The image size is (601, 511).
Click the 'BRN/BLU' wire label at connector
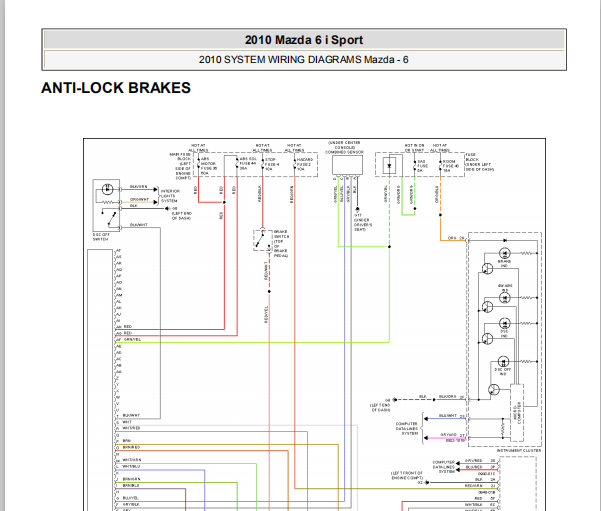click(x=131, y=485)
